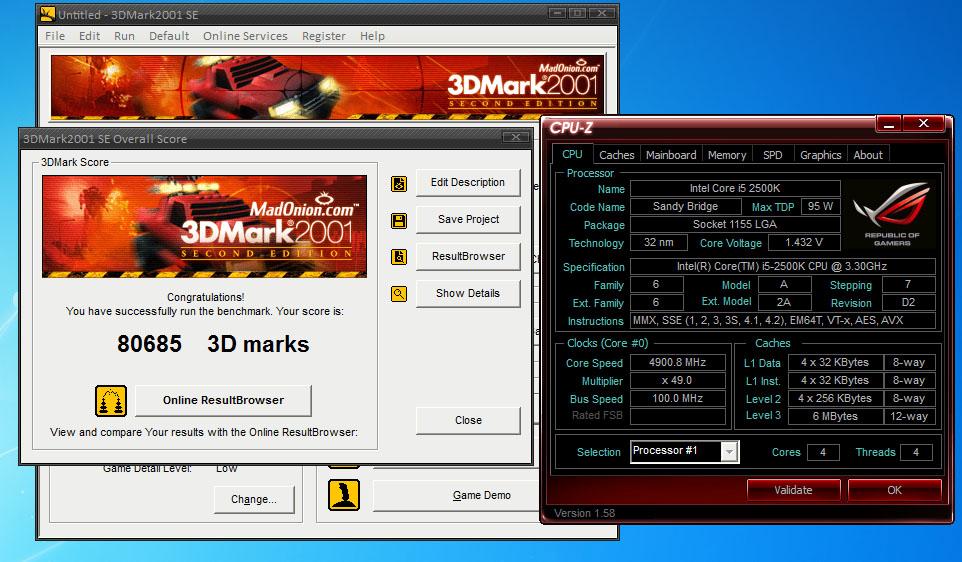This screenshot has height=562, width=962.
Task: Open the Register menu
Action: pyautogui.click(x=323, y=36)
